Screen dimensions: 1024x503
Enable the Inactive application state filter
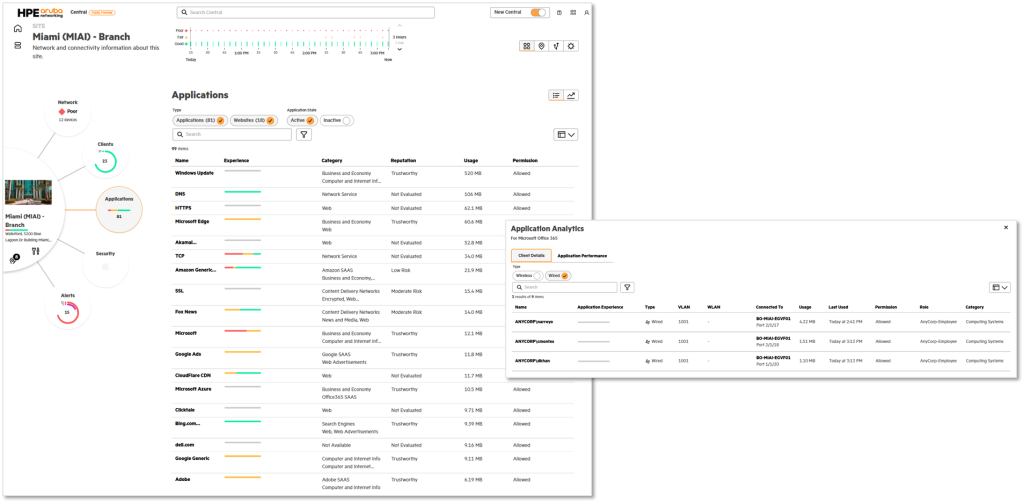(x=336, y=121)
